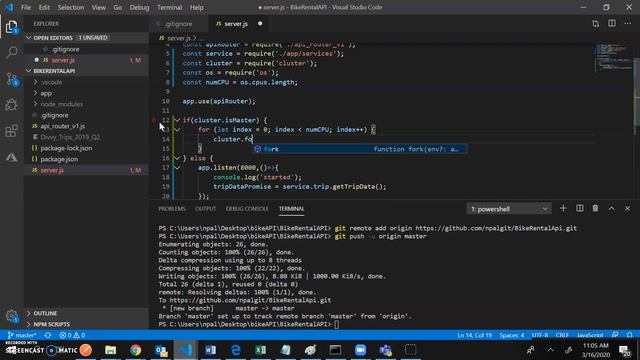Open the Selection menu
The width and height of the screenshot is (640, 360).
(x=71, y=7)
